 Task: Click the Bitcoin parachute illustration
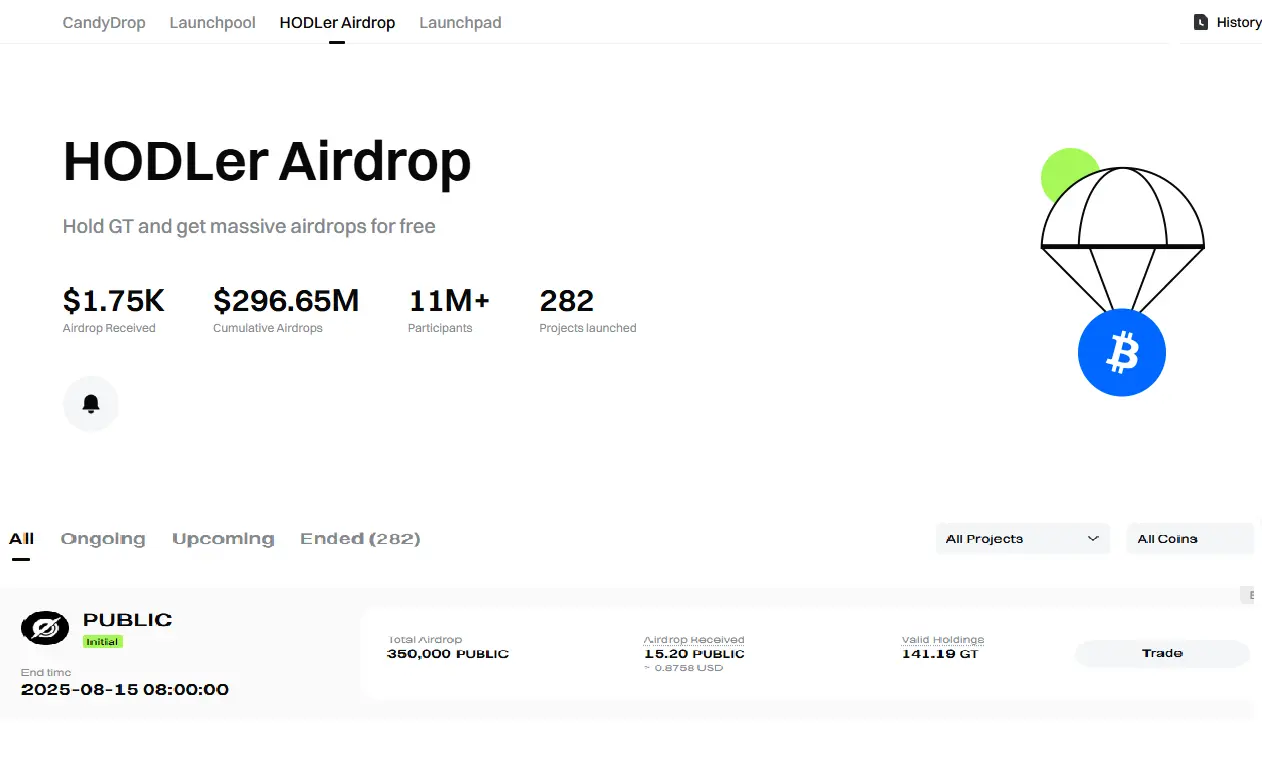coord(1122,272)
